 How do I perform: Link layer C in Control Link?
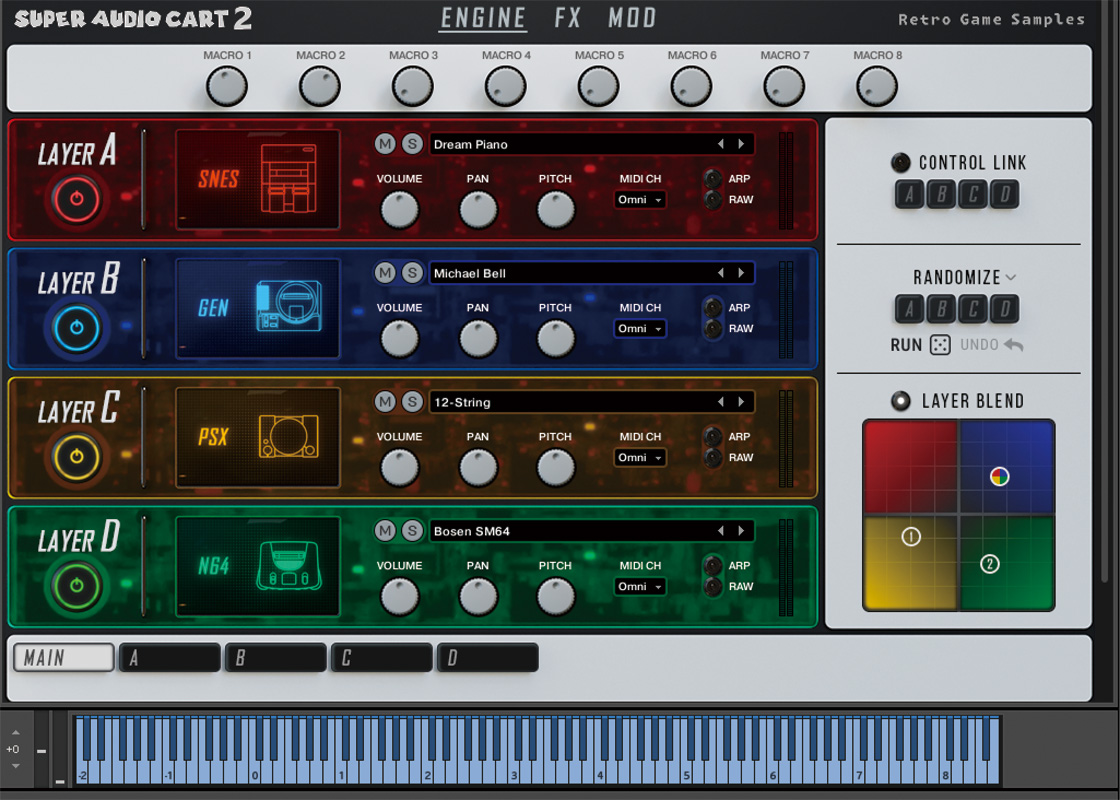point(973,194)
